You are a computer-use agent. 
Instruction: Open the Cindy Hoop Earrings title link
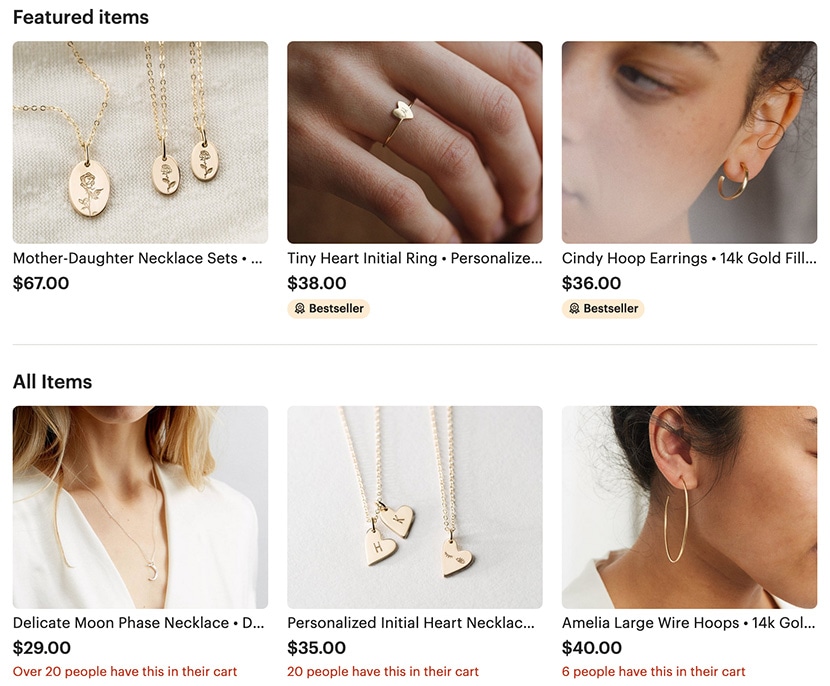689,258
